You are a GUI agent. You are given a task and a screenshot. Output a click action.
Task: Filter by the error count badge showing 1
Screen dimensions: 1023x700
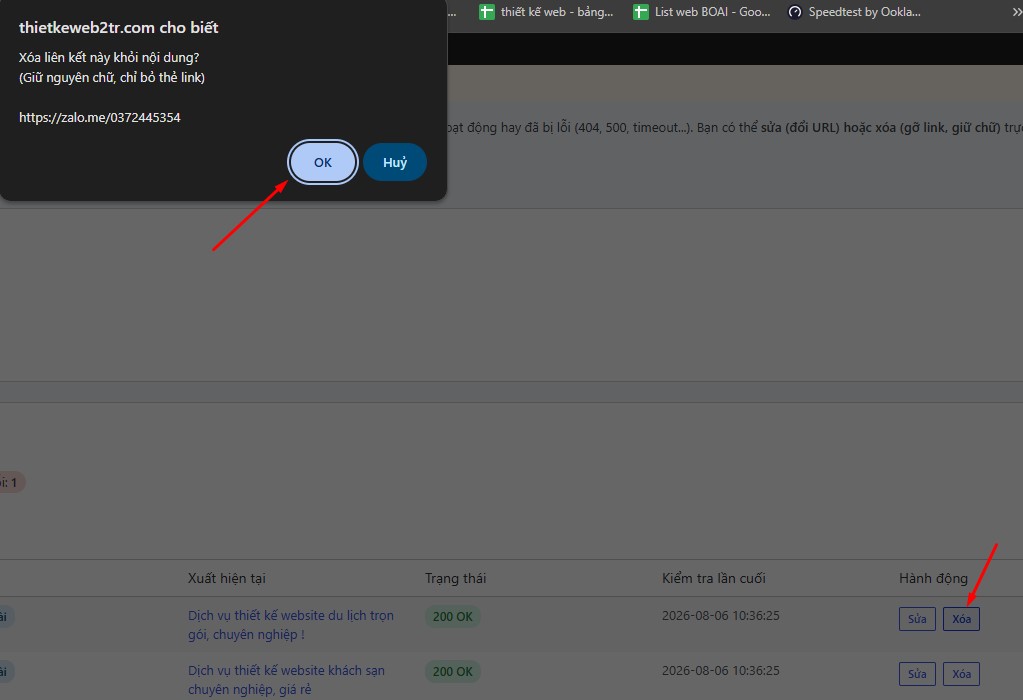pyautogui.click(x=11, y=483)
